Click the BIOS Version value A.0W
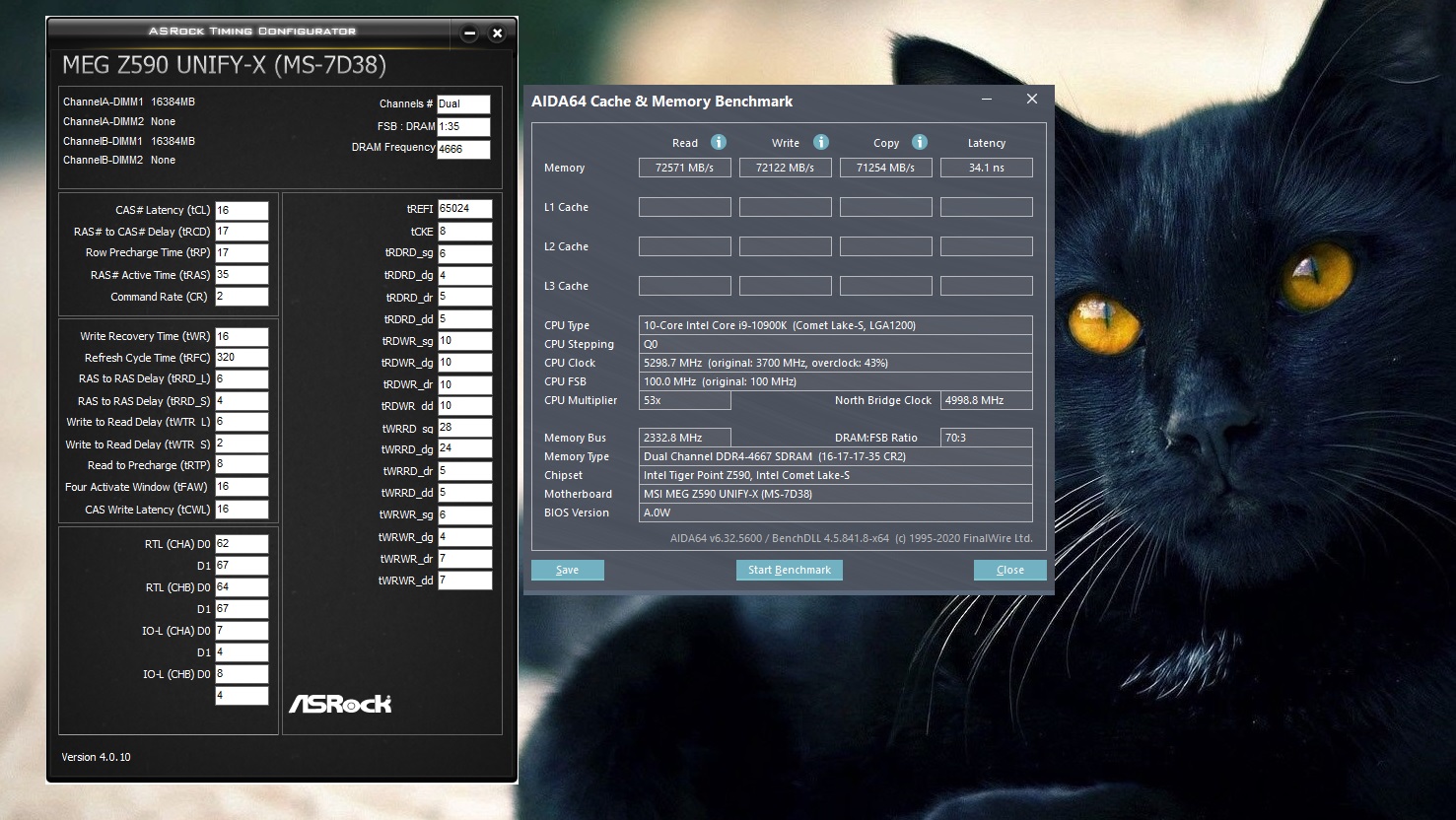1456x820 pixels. 836,512
